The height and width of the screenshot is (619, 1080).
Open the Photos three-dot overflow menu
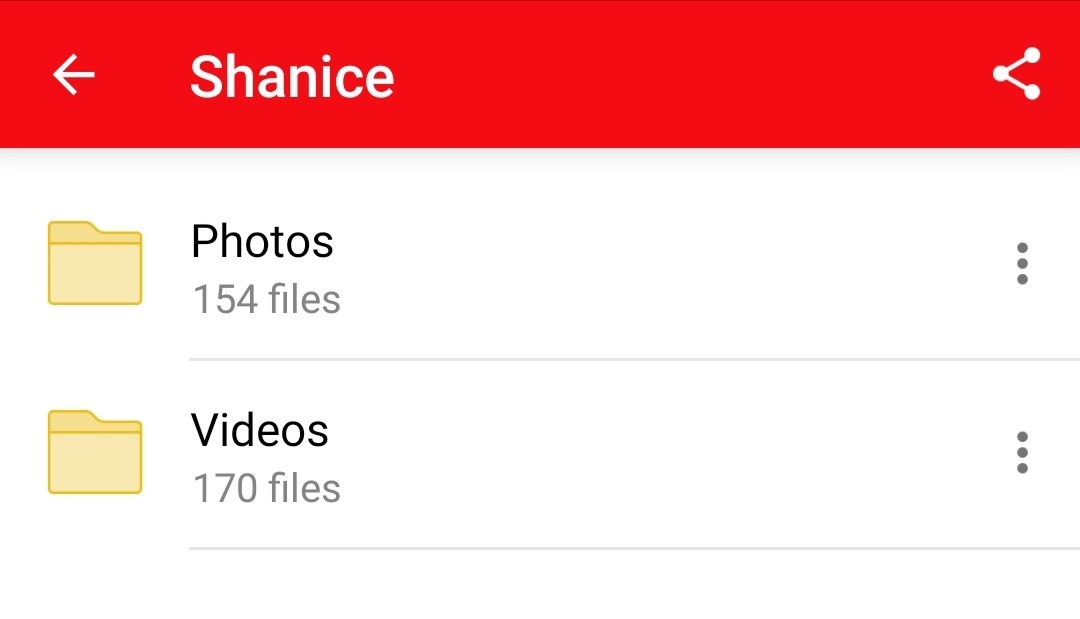click(1021, 264)
